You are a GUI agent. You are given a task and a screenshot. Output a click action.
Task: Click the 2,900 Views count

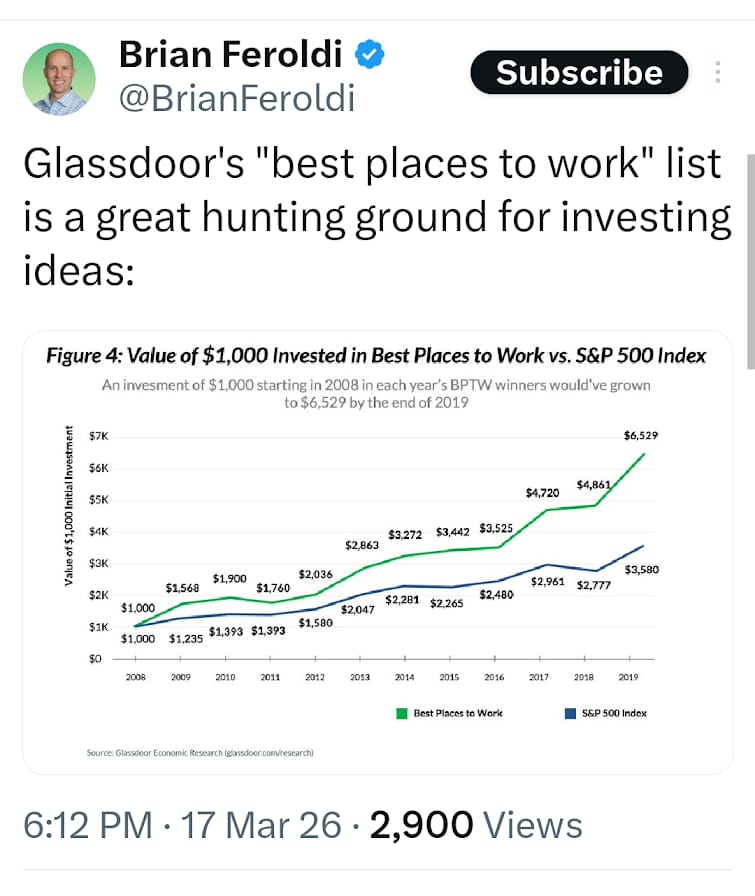(x=476, y=825)
